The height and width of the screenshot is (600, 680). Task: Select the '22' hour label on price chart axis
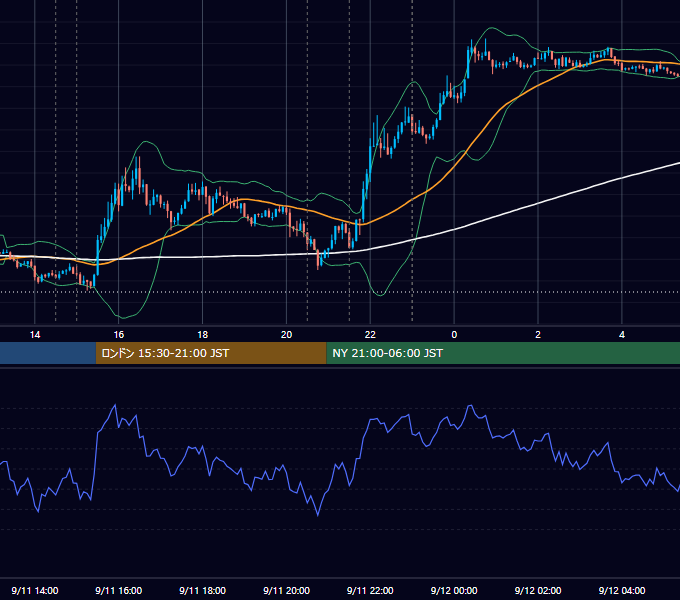point(370,335)
